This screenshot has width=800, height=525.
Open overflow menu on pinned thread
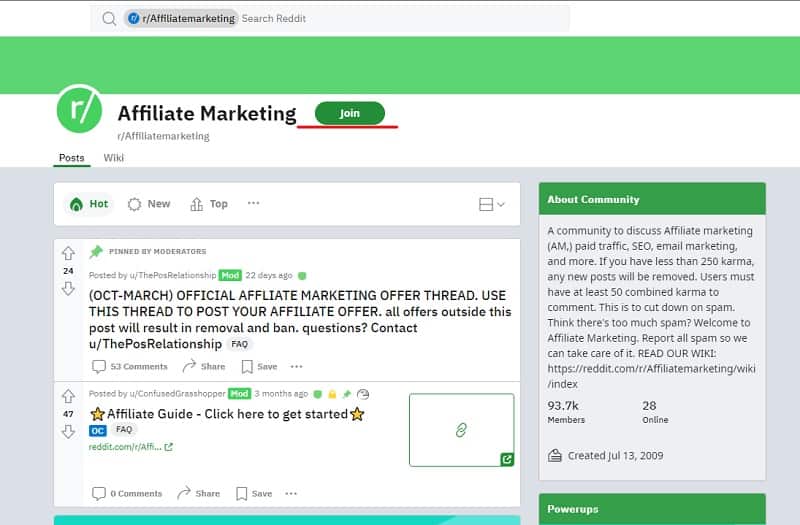coord(297,366)
